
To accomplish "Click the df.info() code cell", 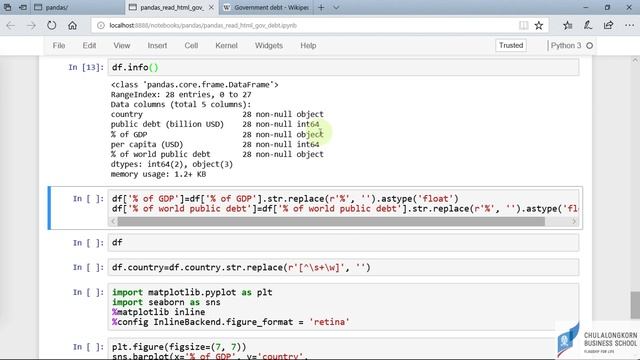I will click(x=343, y=67).
